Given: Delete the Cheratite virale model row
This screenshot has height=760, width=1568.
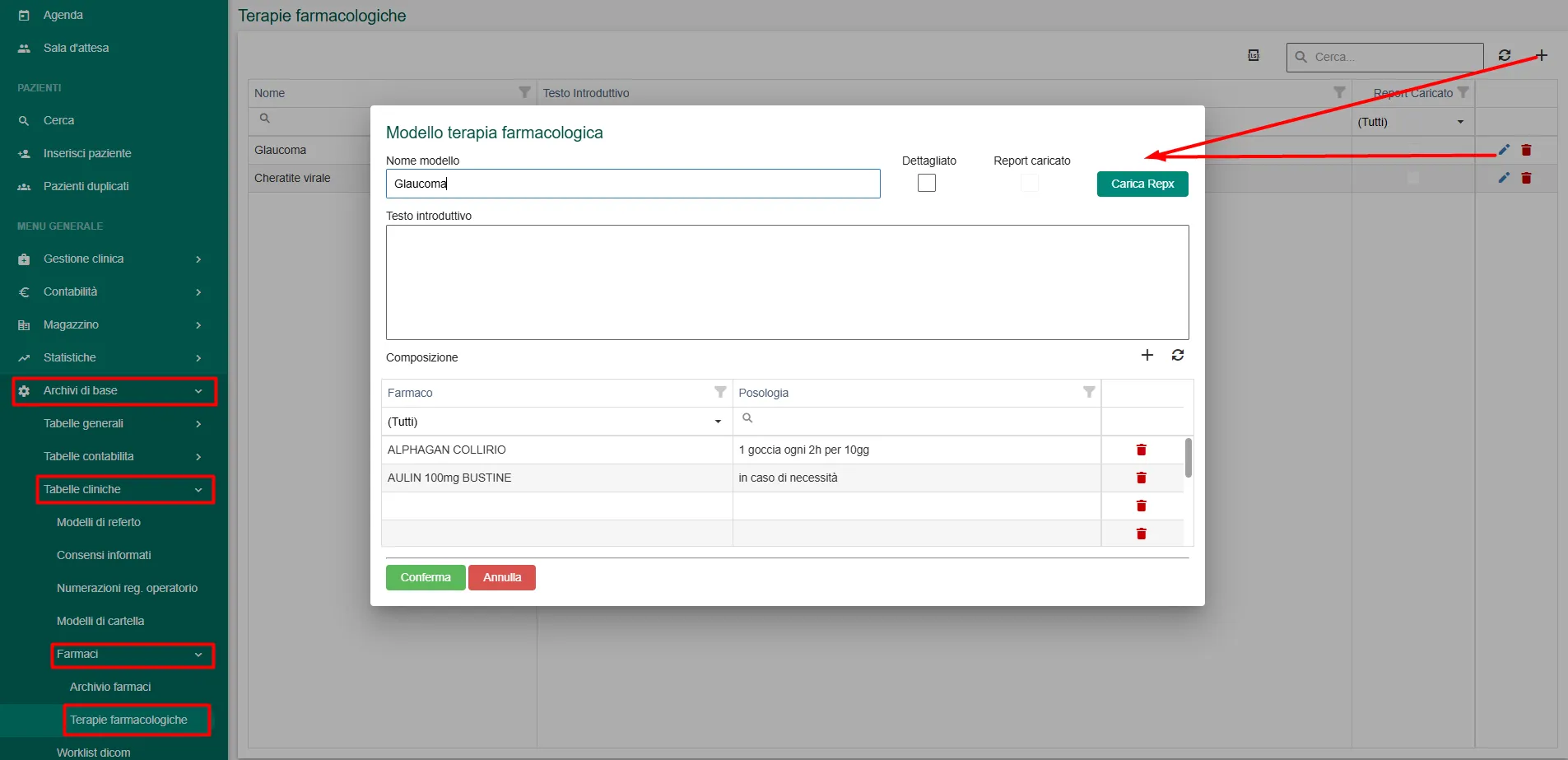Looking at the screenshot, I should pyautogui.click(x=1527, y=178).
